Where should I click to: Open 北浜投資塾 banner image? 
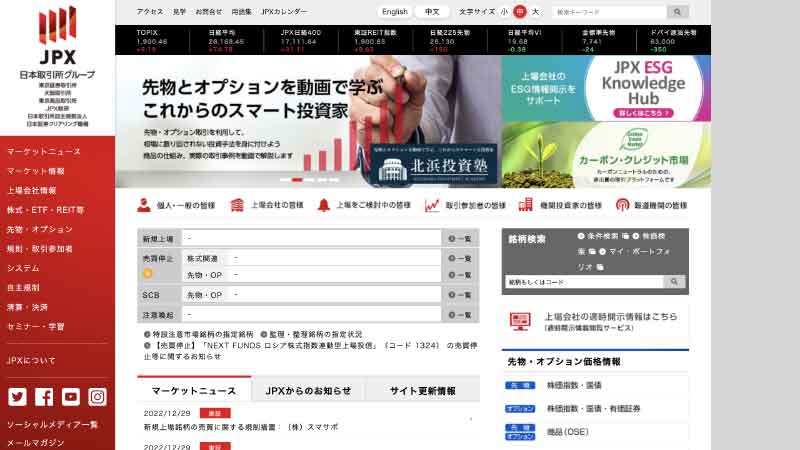point(434,165)
